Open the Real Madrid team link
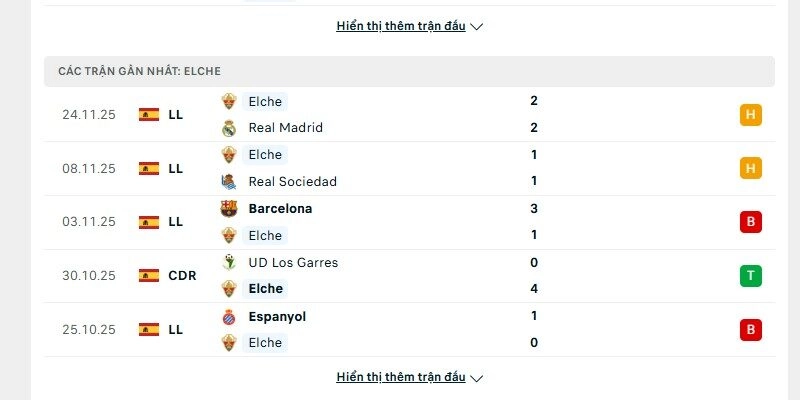 coord(285,128)
